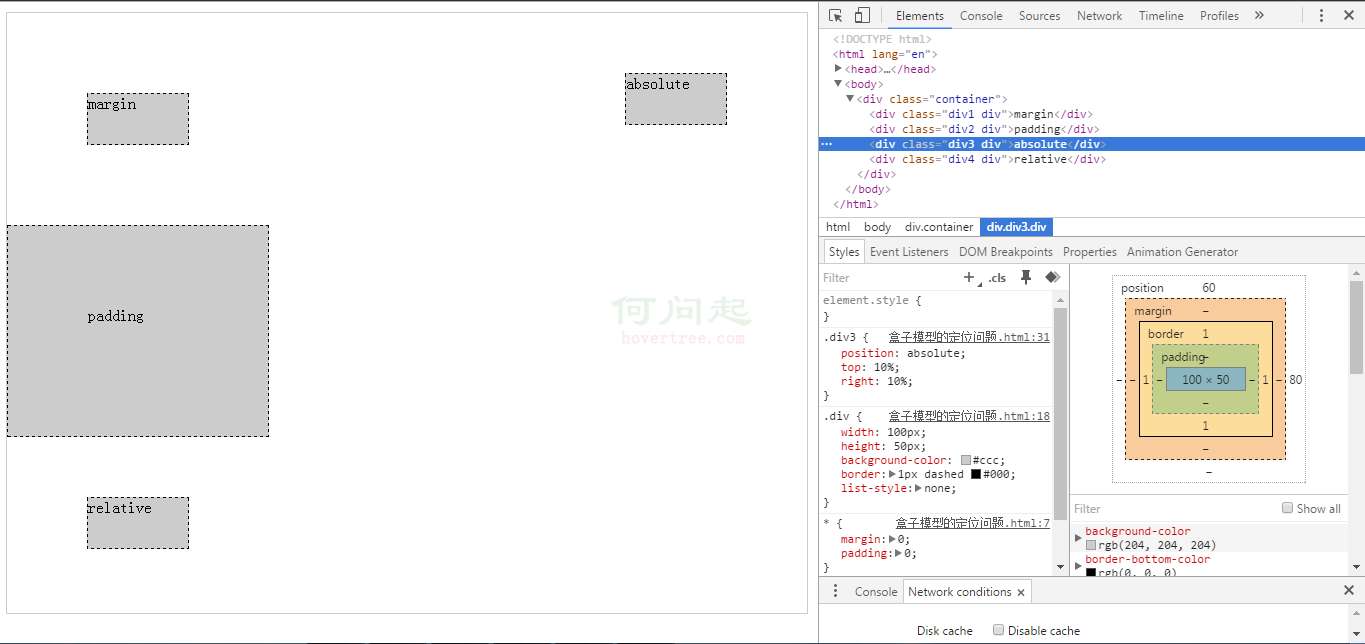
Task: Show more DevTools tabs with chevron
Action: [1259, 16]
